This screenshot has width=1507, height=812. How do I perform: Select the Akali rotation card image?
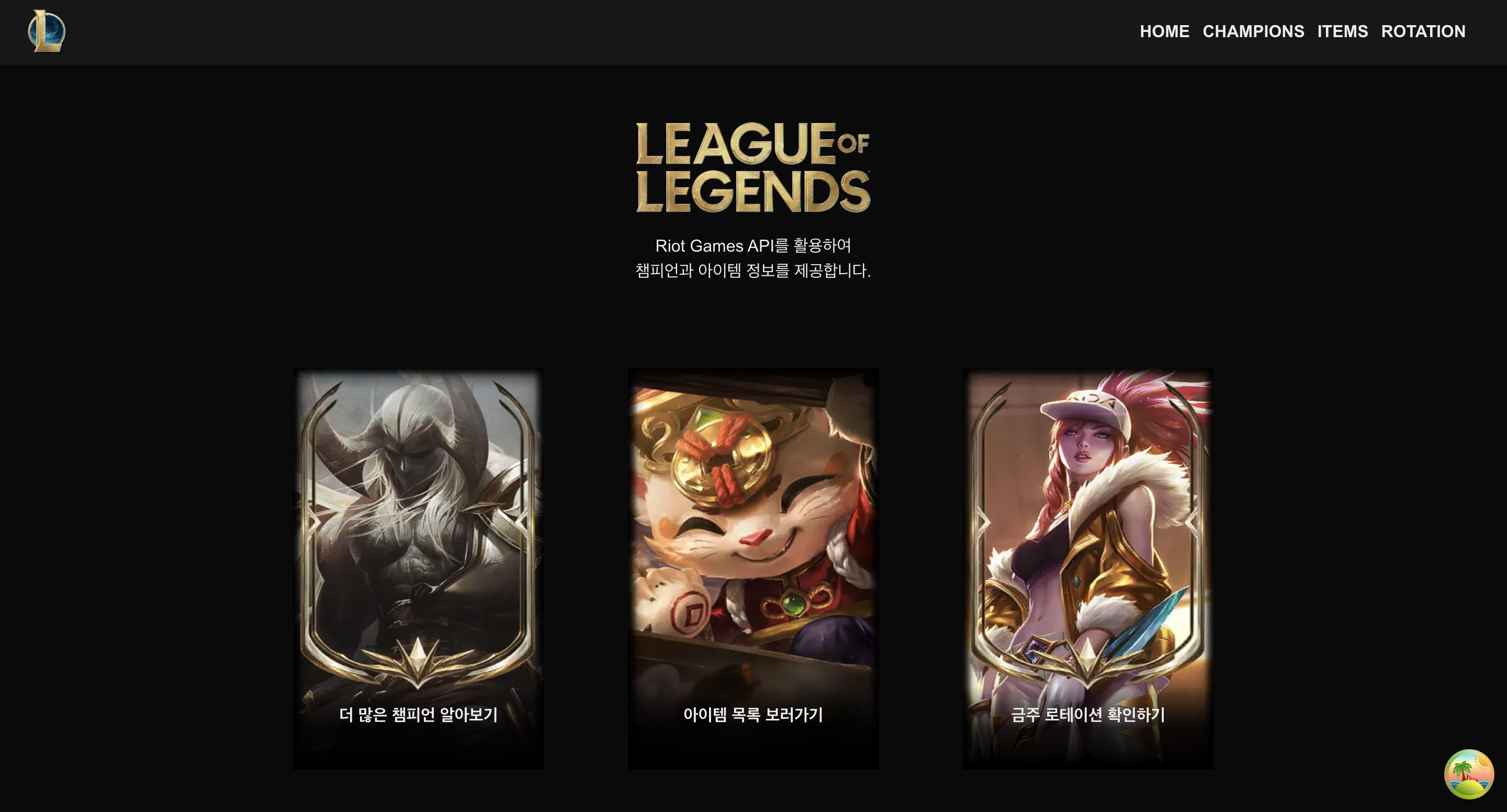[x=1088, y=568]
